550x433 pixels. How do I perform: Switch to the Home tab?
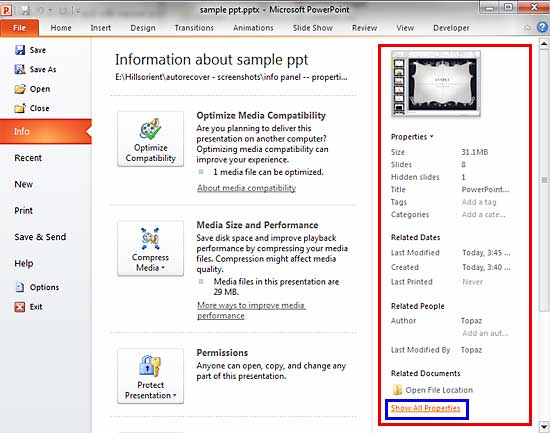point(61,28)
